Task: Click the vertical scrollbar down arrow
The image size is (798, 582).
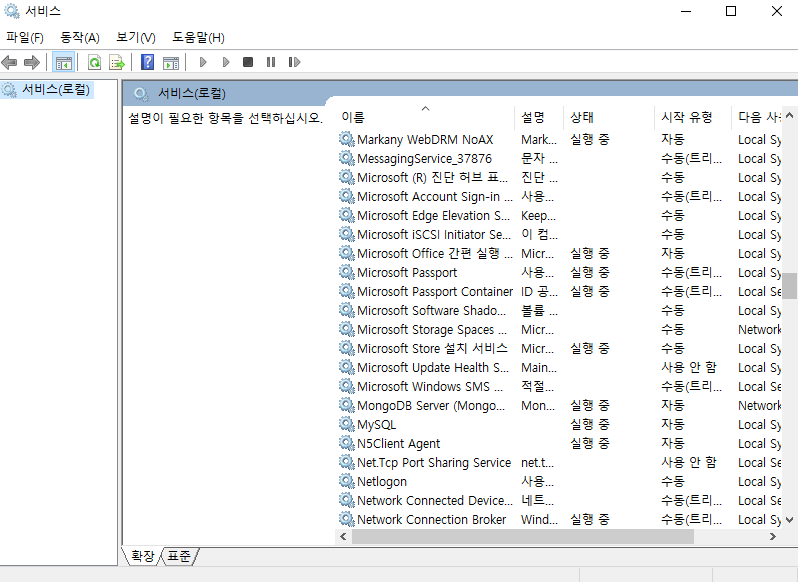Action: 789,519
